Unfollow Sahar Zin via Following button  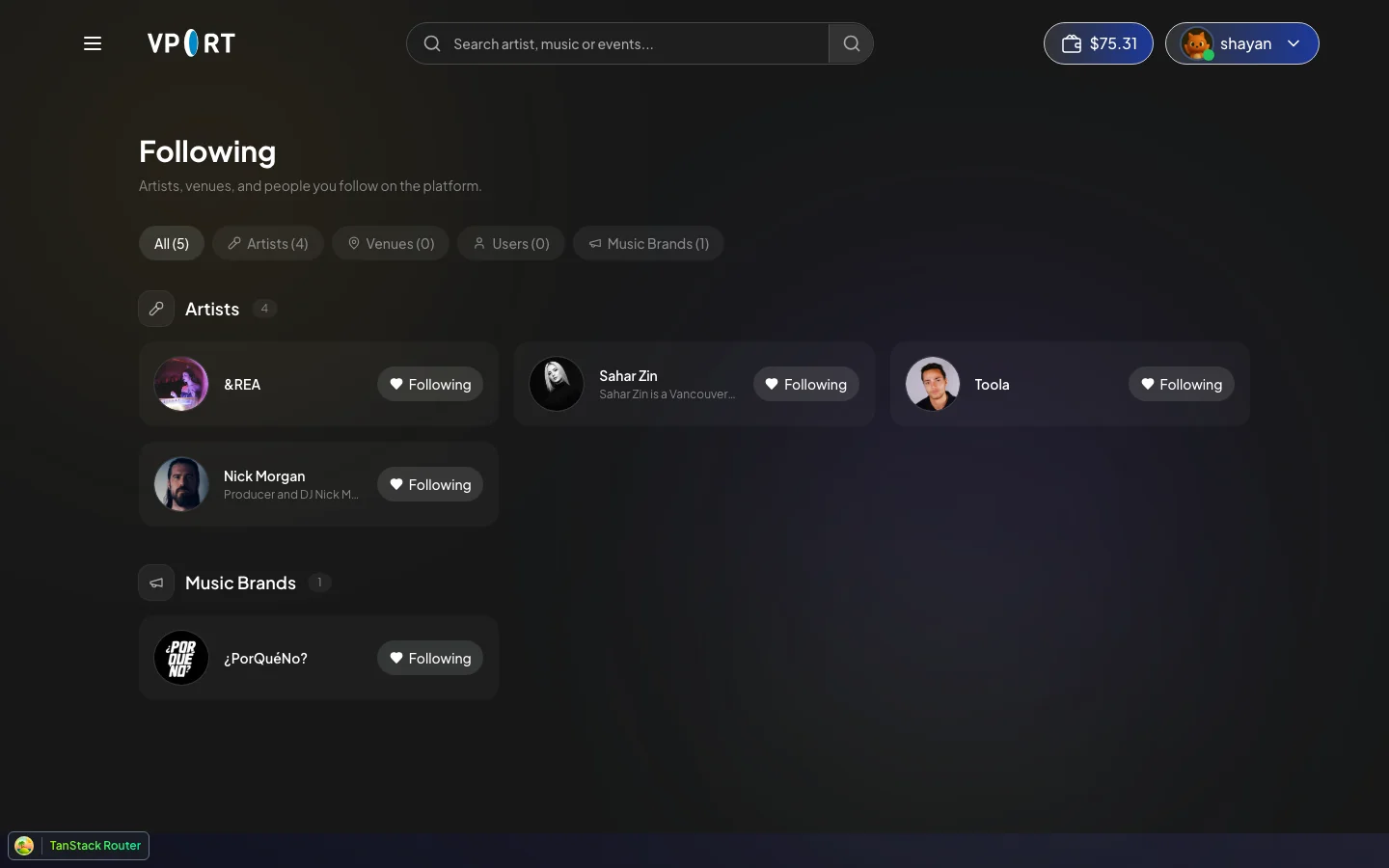point(806,384)
